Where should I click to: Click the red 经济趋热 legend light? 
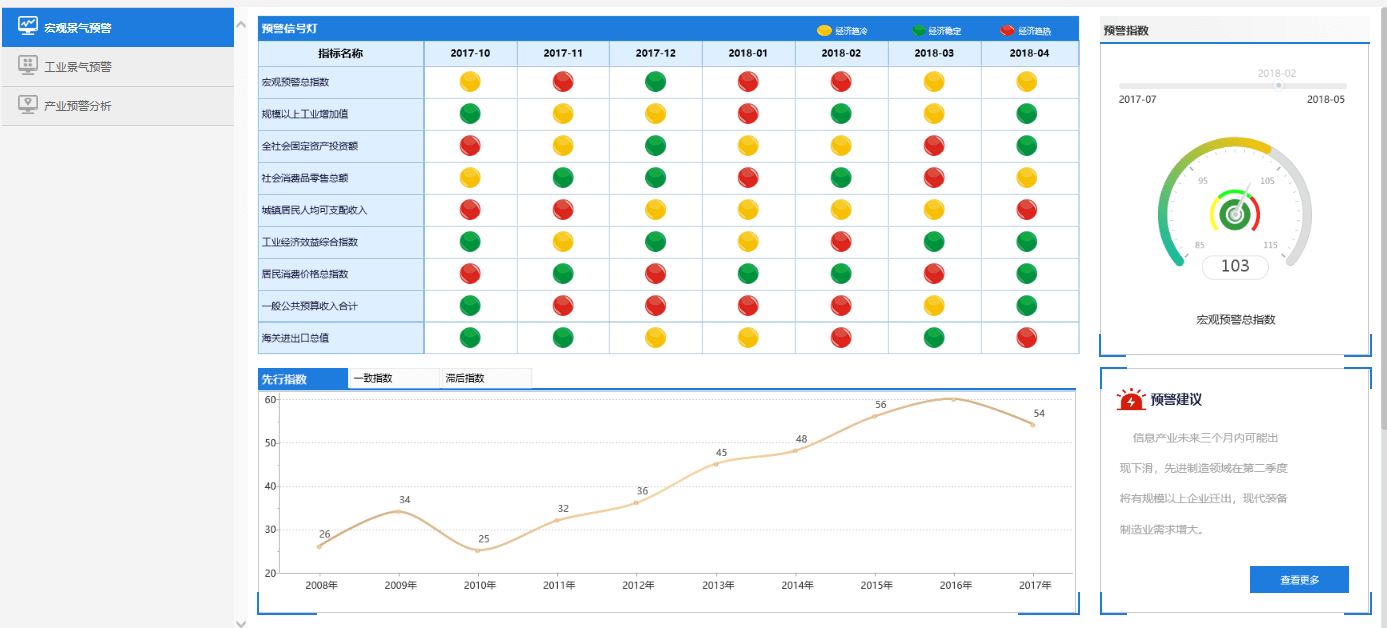(1007, 31)
